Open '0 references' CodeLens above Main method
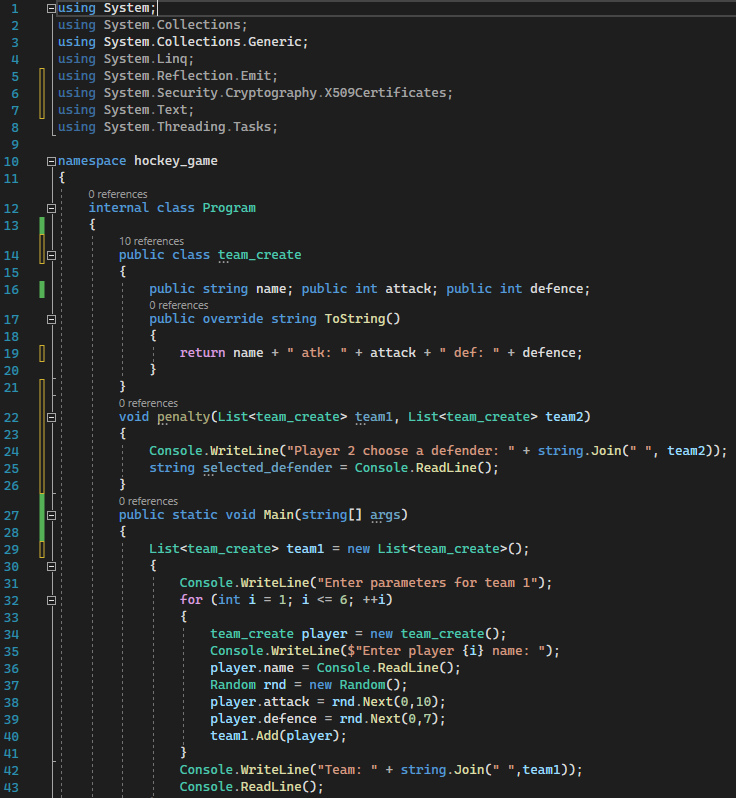The width and height of the screenshot is (736, 798). coord(148,501)
